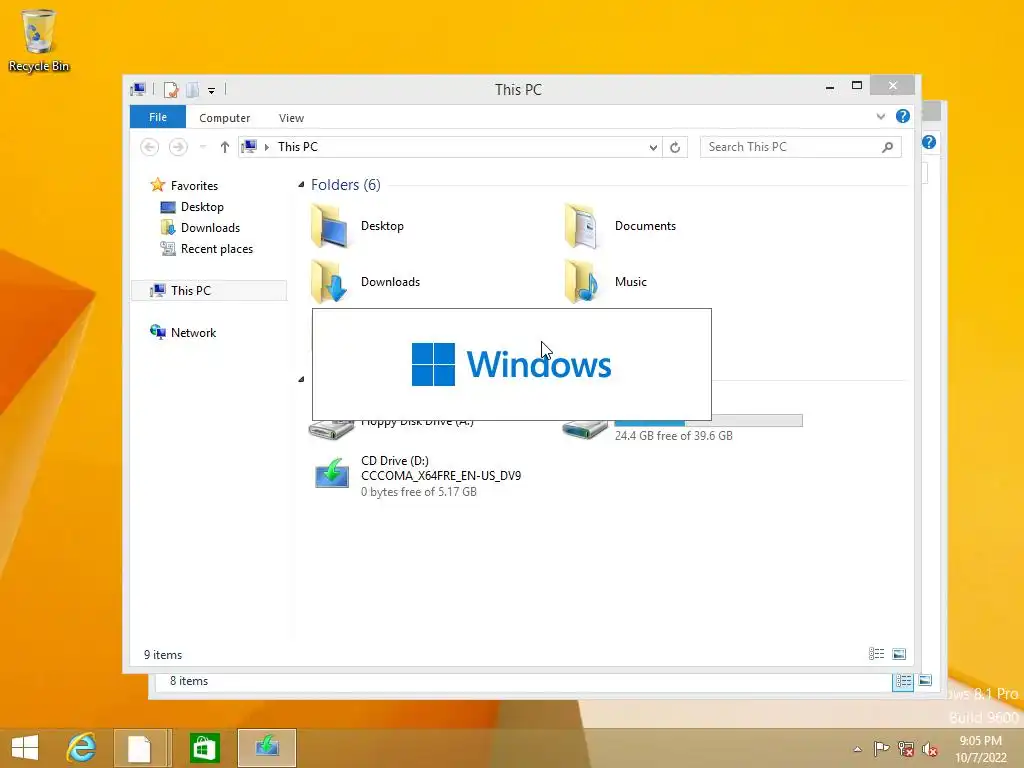Click the address bar breadcrumb chevron
The width and height of the screenshot is (1024, 768).
pos(266,147)
